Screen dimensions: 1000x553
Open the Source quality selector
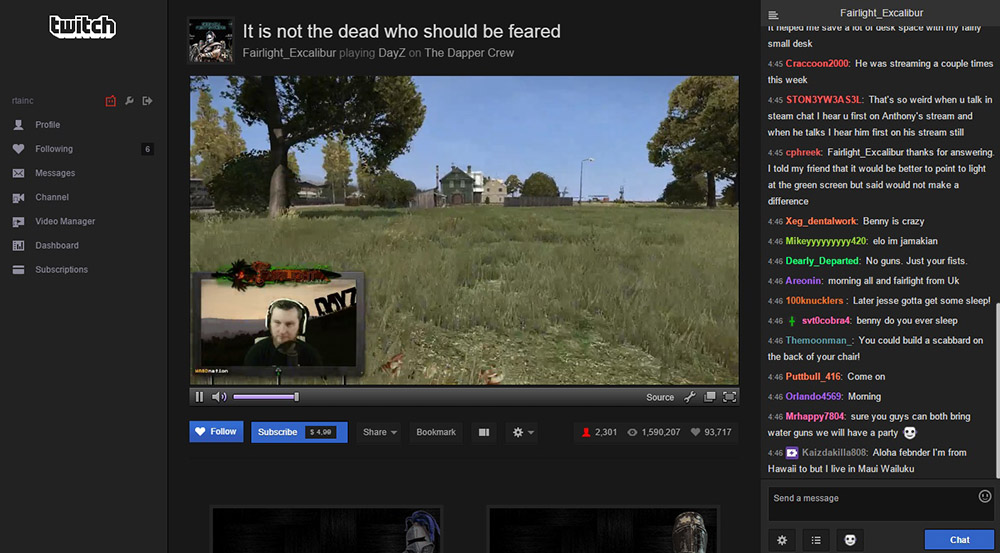pos(660,397)
